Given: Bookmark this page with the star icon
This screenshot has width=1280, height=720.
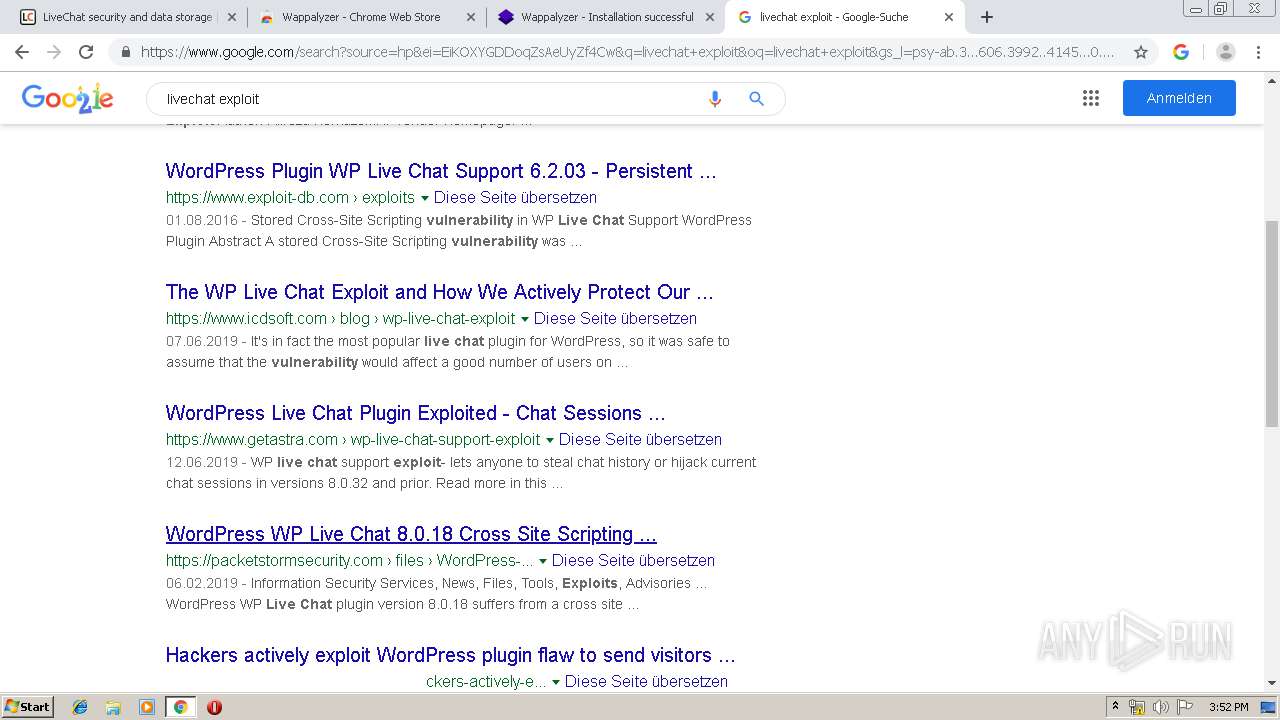Looking at the screenshot, I should [x=1140, y=52].
